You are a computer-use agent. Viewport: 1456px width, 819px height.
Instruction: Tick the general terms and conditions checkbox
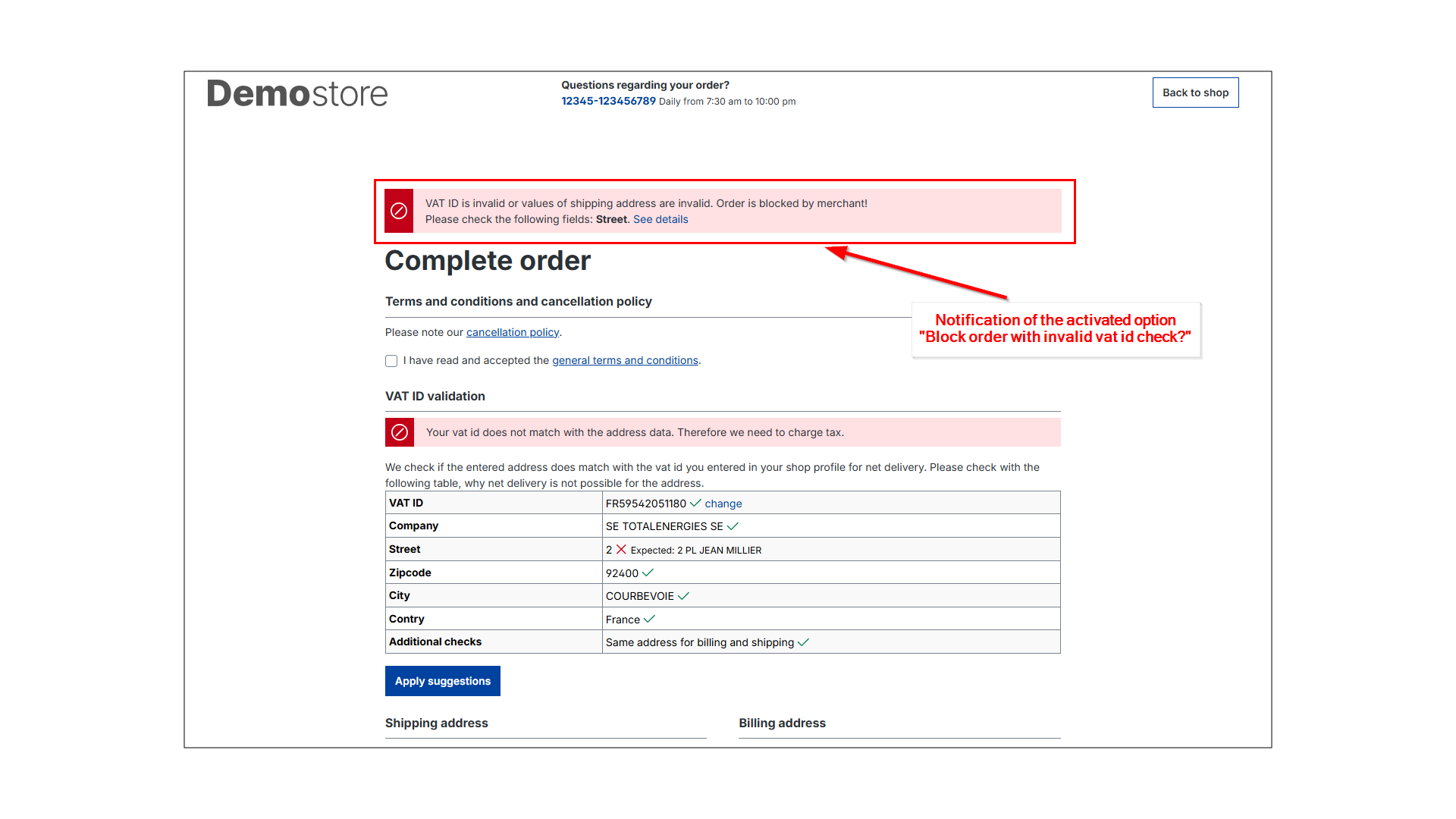point(391,361)
